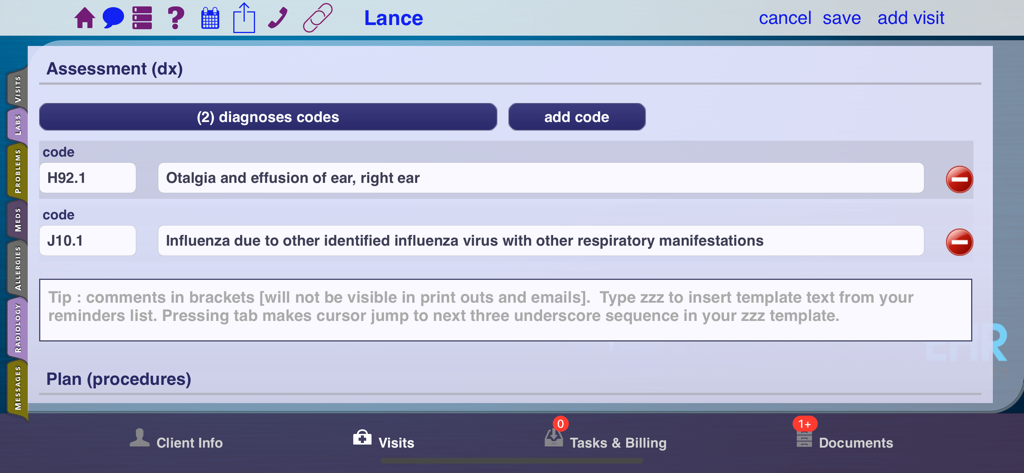The width and height of the screenshot is (1024, 473).
Task: Switch to the Labs side tab
Action: 17,124
